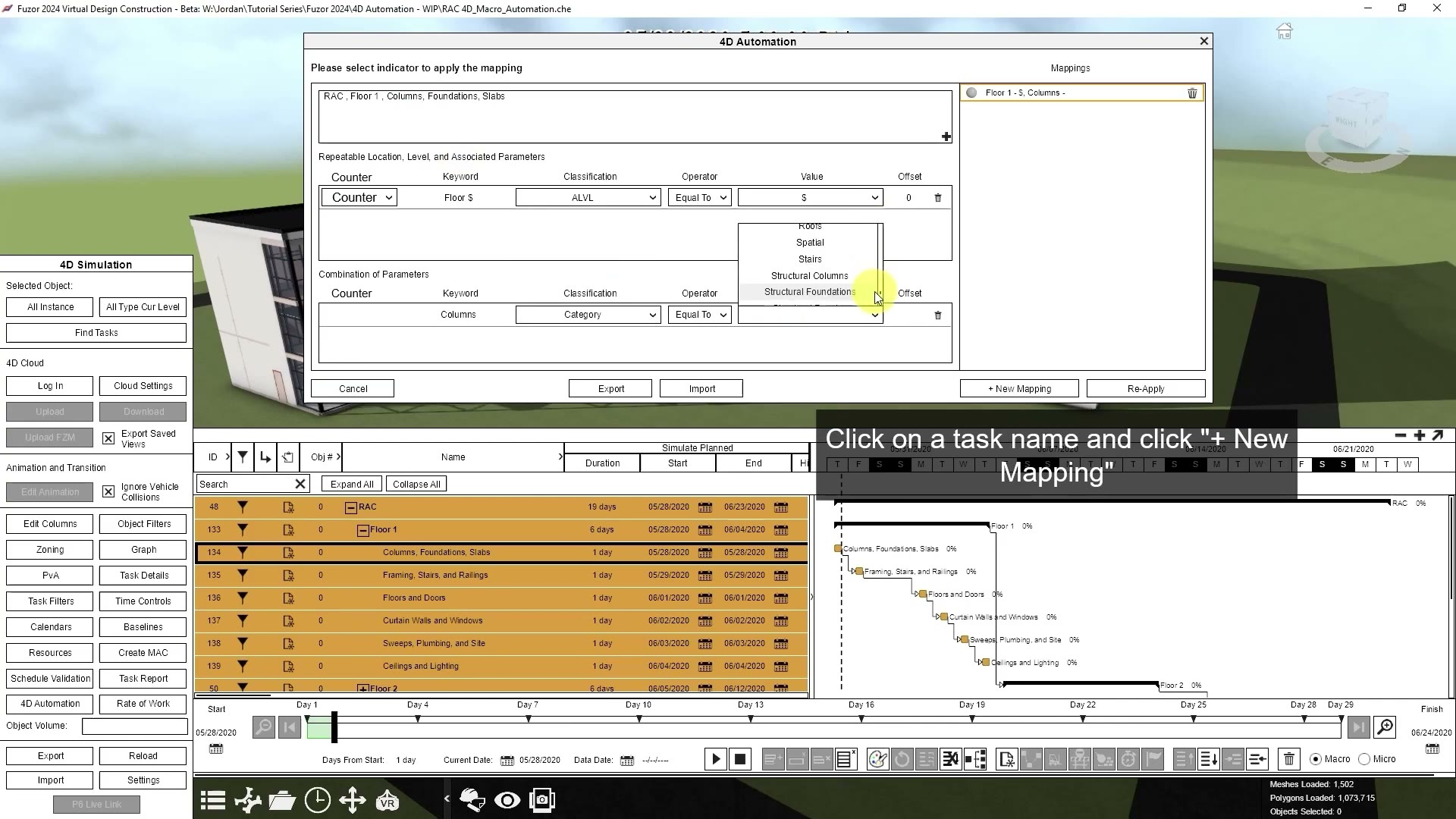This screenshot has height=819, width=1456.
Task: Jump to simulation start
Action: click(x=289, y=727)
